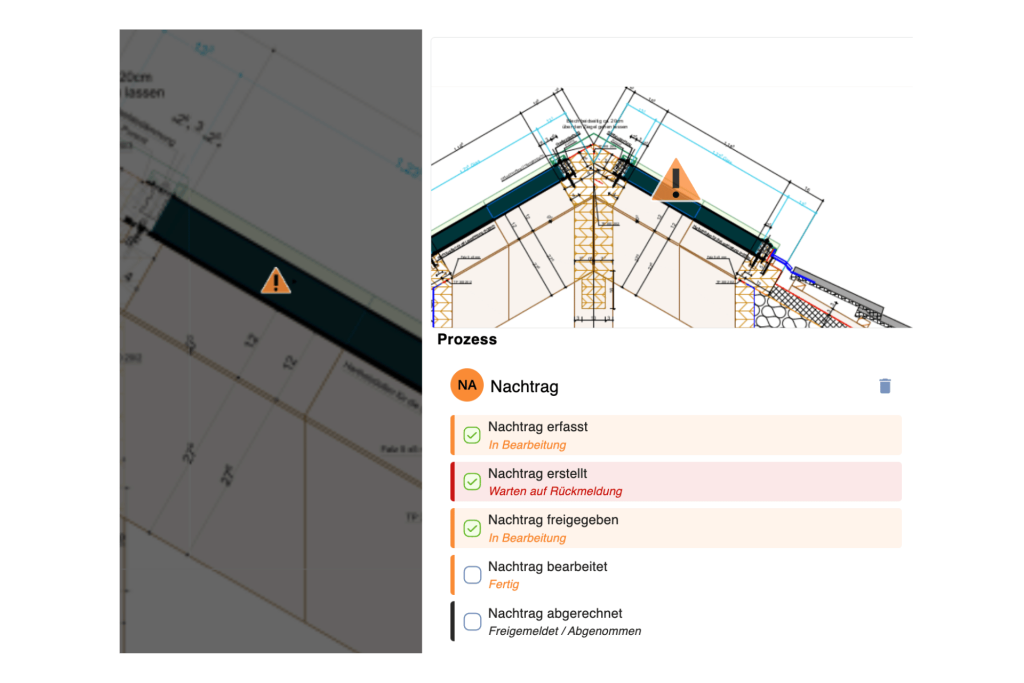Click the 'Nachtrag erfasst' step label
Screen dimensions: 1024x683
[537, 427]
